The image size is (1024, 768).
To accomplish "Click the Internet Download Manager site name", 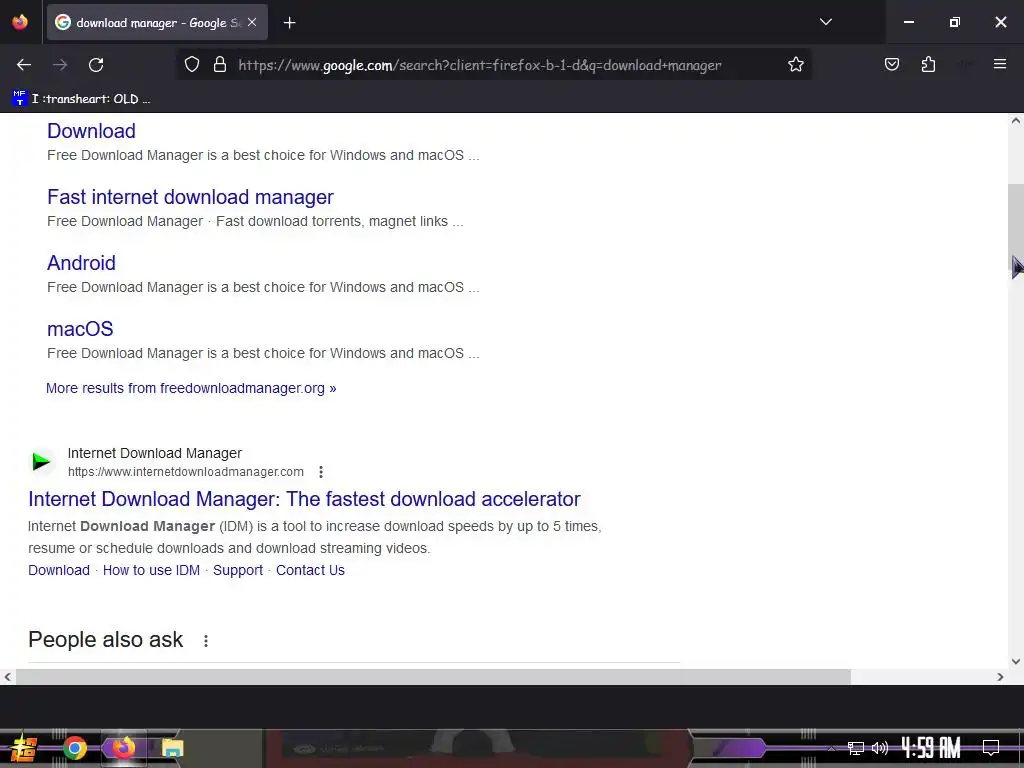I will [155, 453].
